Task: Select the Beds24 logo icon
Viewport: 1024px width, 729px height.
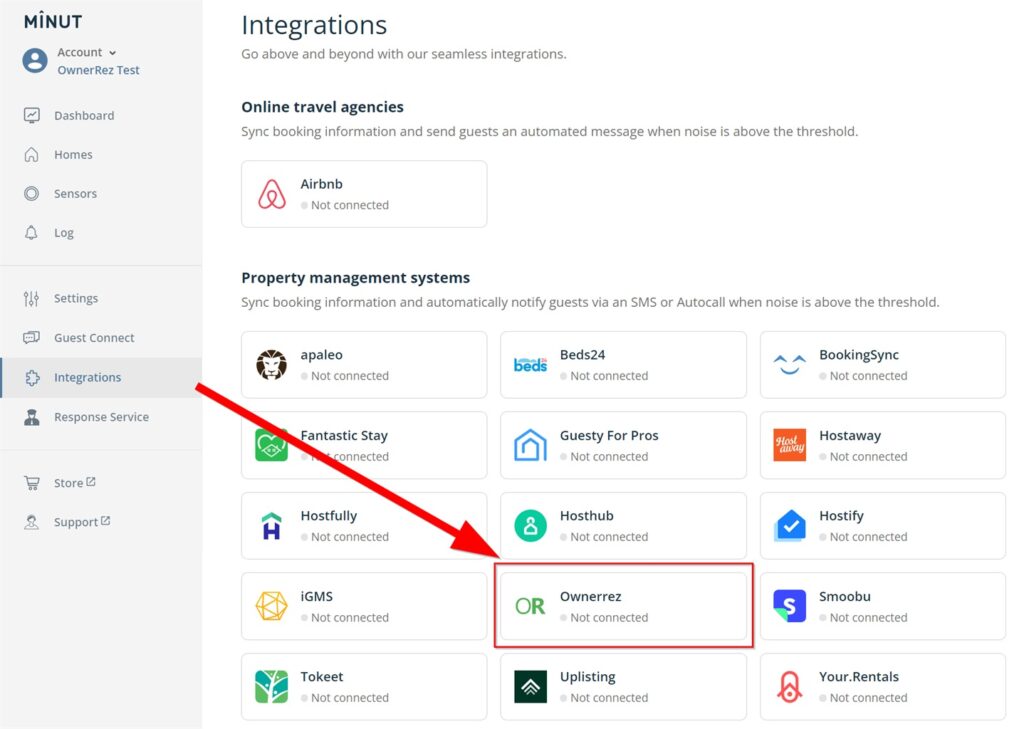Action: pos(530,365)
